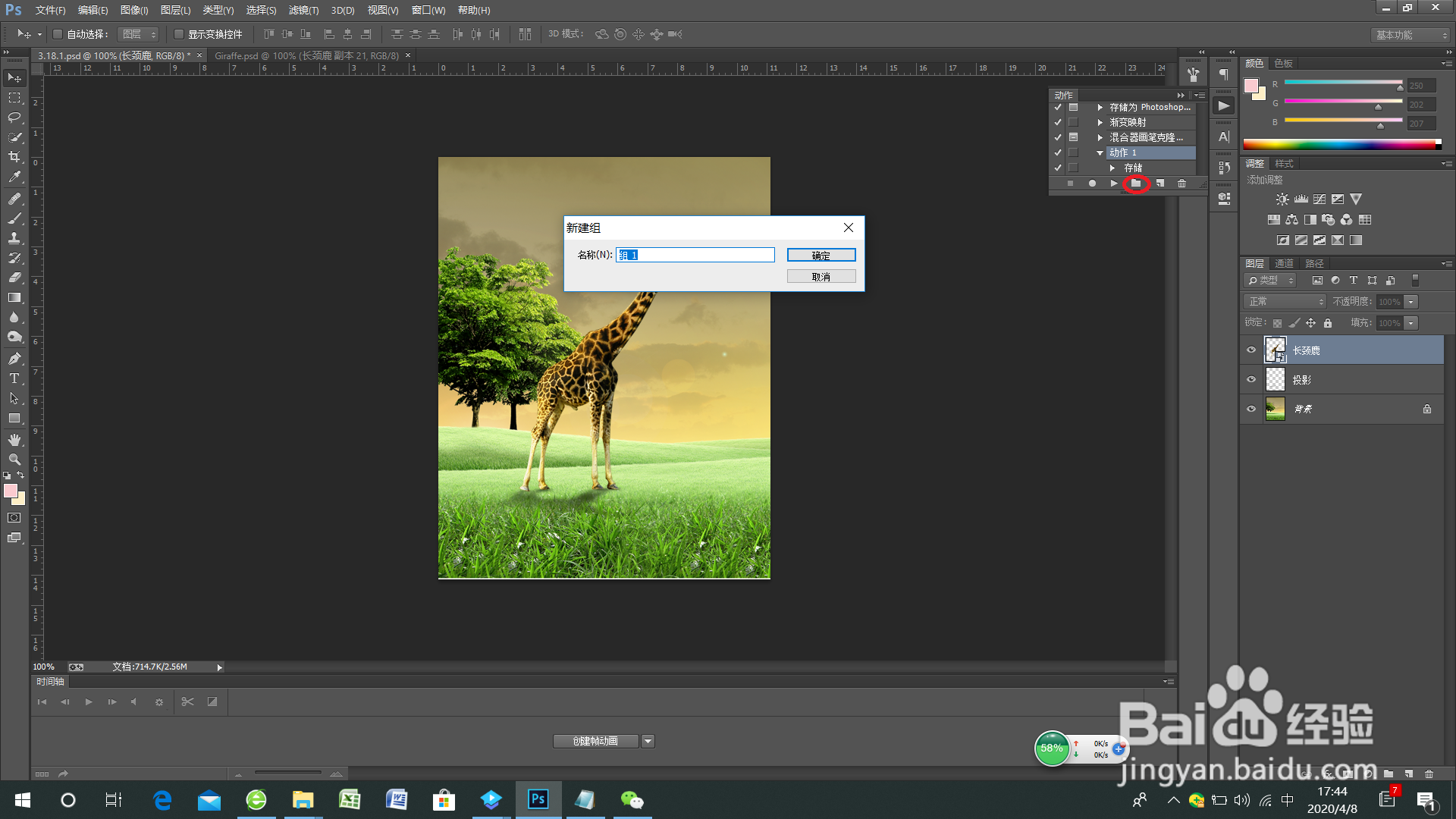
Task: Click 取消 button in dialog
Action: [821, 277]
